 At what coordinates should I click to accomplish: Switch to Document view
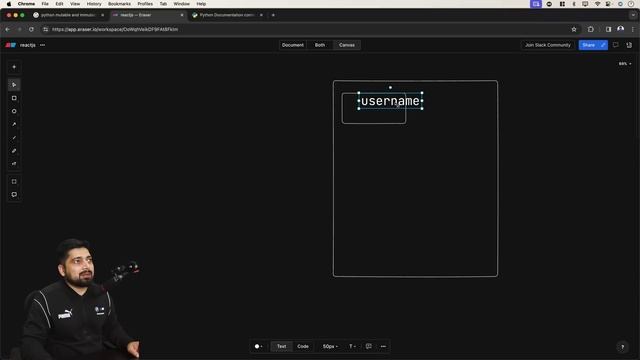pyautogui.click(x=293, y=45)
